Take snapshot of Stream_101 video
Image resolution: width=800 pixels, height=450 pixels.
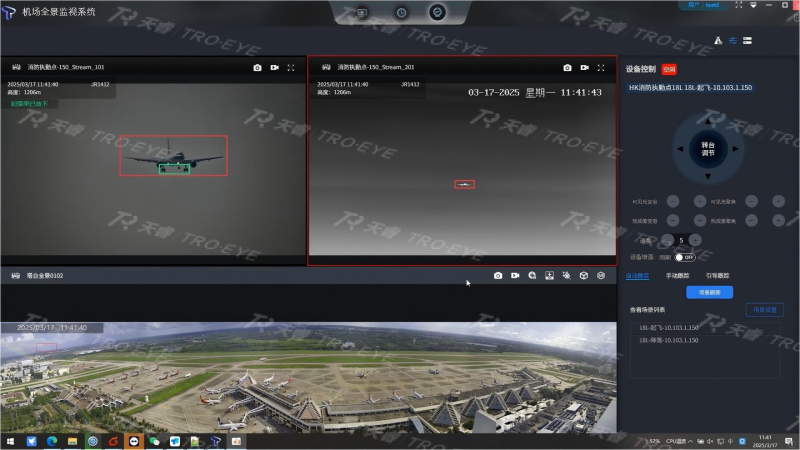point(257,67)
